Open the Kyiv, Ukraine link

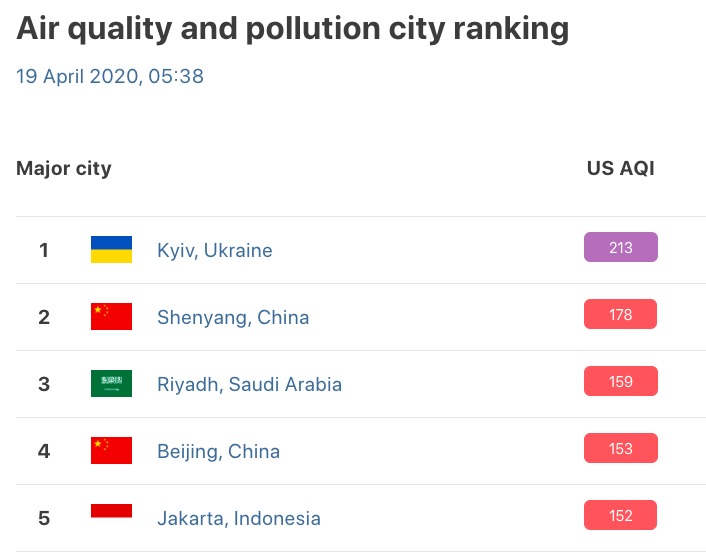[214, 250]
